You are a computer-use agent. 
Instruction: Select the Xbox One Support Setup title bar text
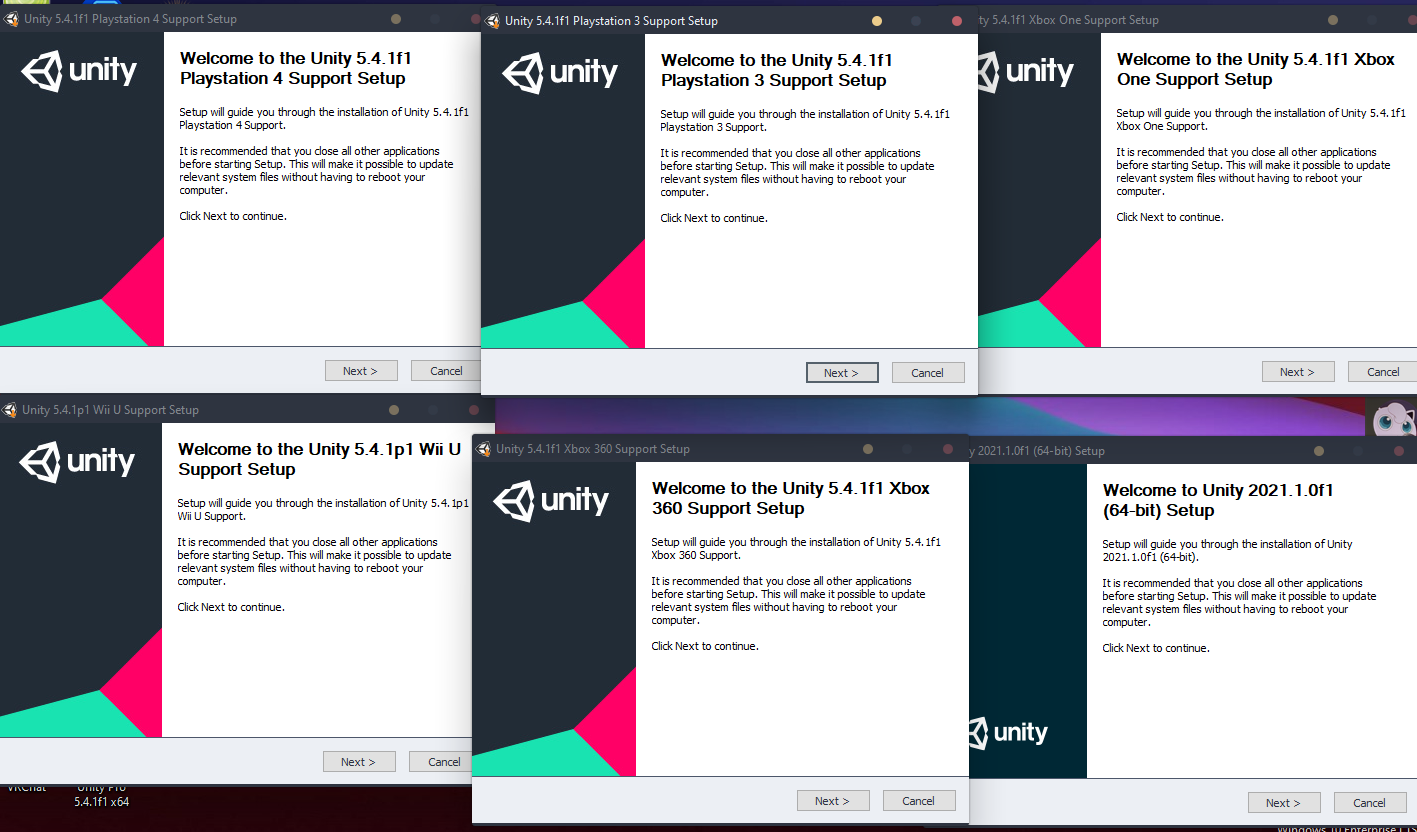[1069, 20]
